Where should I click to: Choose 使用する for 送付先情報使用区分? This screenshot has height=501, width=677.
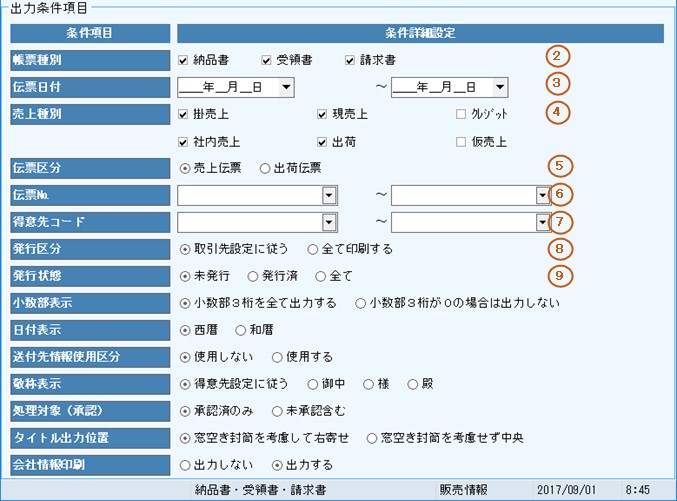coord(278,356)
